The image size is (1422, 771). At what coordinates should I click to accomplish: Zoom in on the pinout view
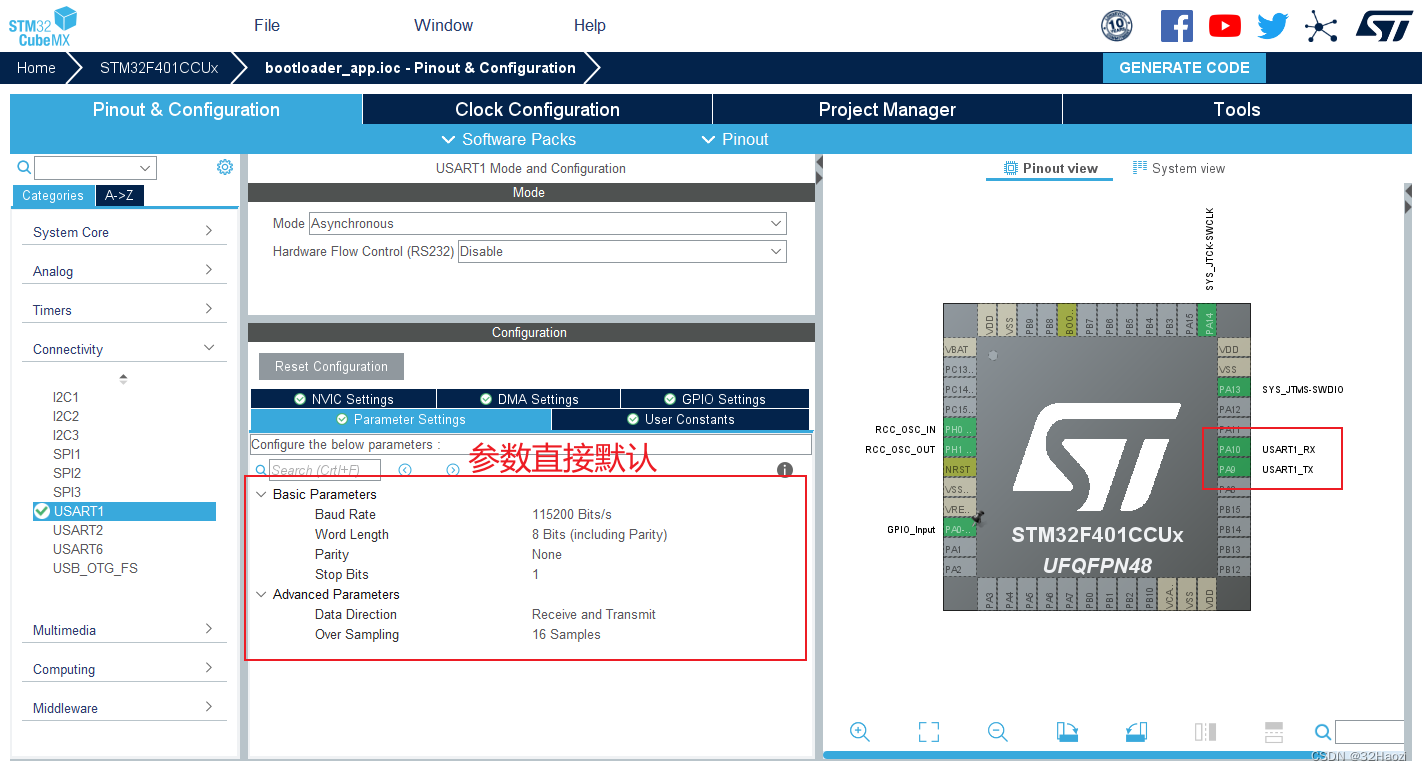pos(859,732)
